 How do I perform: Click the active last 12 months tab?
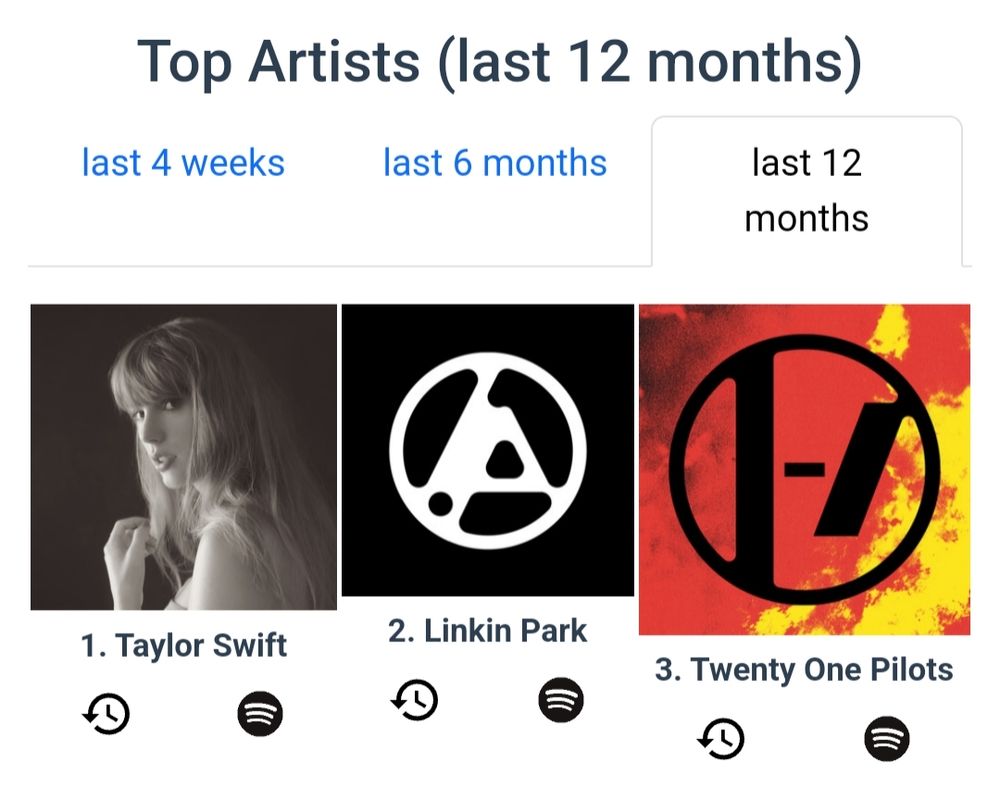pos(806,190)
